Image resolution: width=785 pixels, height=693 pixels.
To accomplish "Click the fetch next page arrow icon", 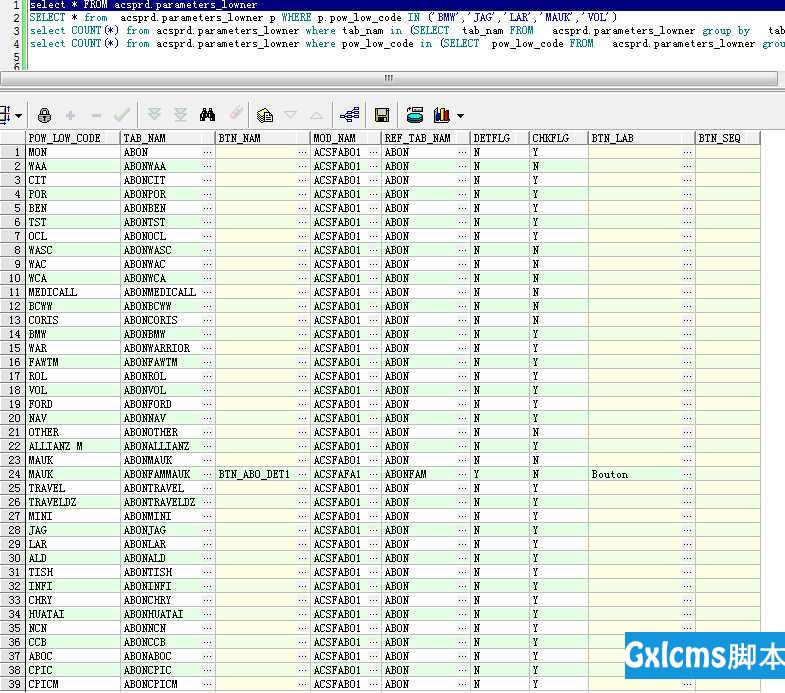I will [x=154, y=114].
